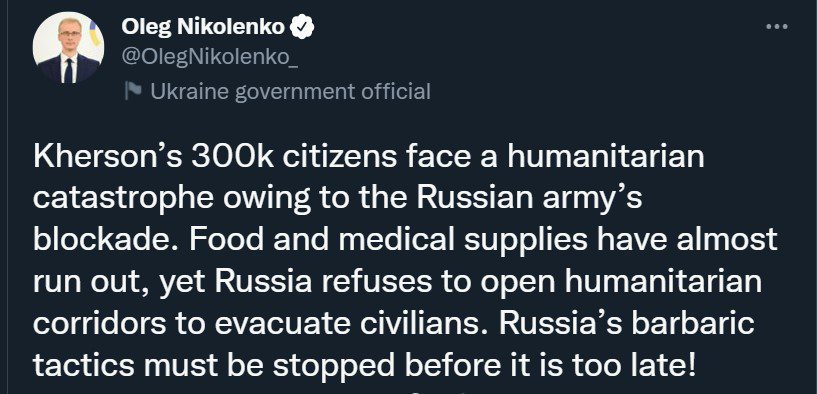Click the tweet line starting with Kherson's 300k
Image resolution: width=817 pixels, height=394 pixels.
click(368, 157)
